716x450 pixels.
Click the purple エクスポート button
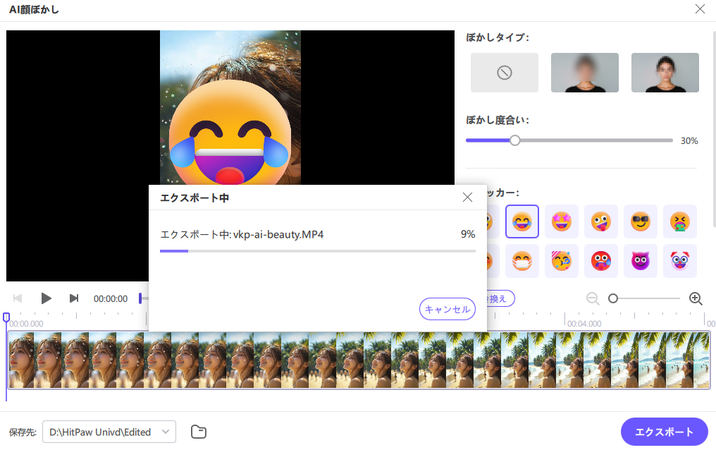664,432
